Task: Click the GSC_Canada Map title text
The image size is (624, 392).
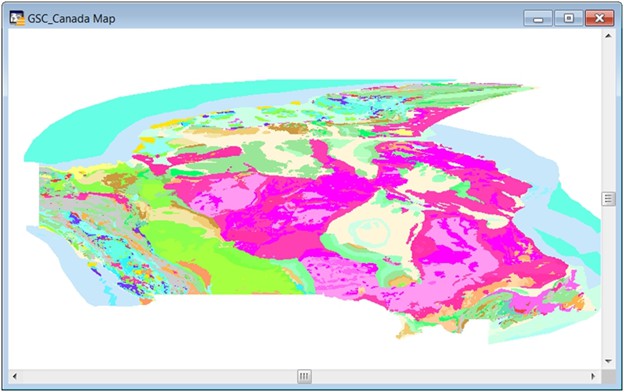Action: 71,19
